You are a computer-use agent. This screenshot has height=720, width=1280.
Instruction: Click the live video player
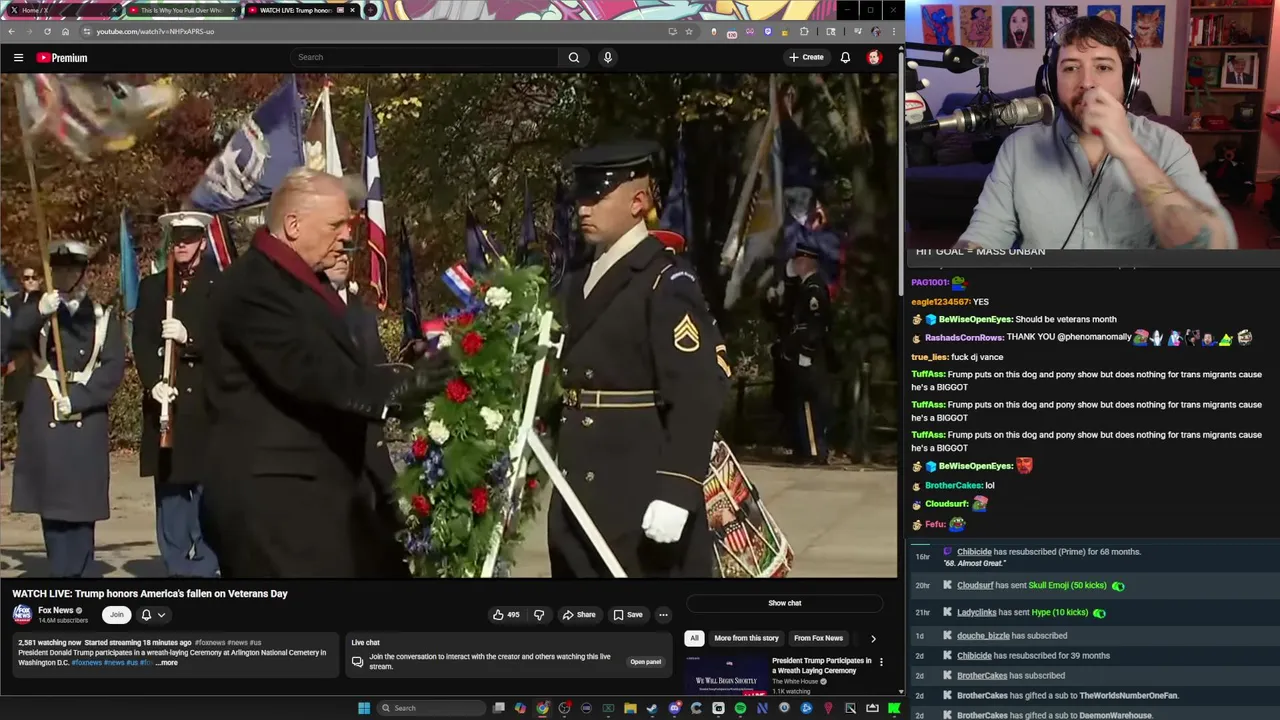pos(449,326)
